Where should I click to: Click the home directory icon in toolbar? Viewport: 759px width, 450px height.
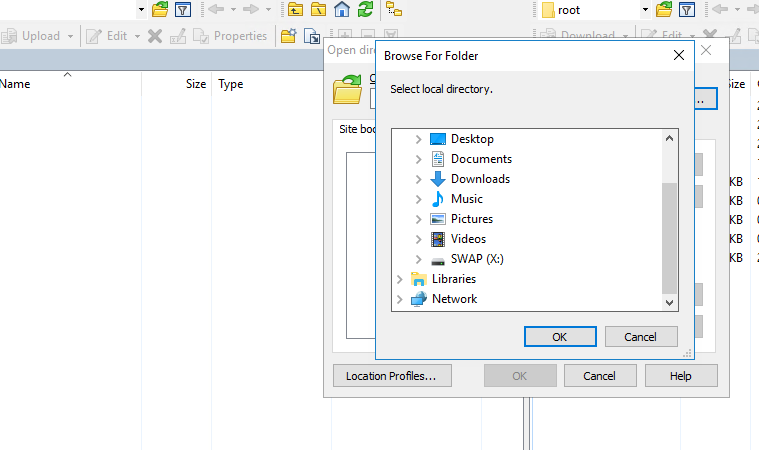click(342, 10)
